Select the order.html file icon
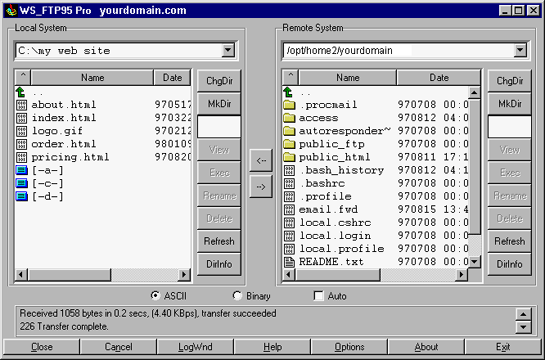This screenshot has width=545, height=360. pyautogui.click(x=21, y=144)
